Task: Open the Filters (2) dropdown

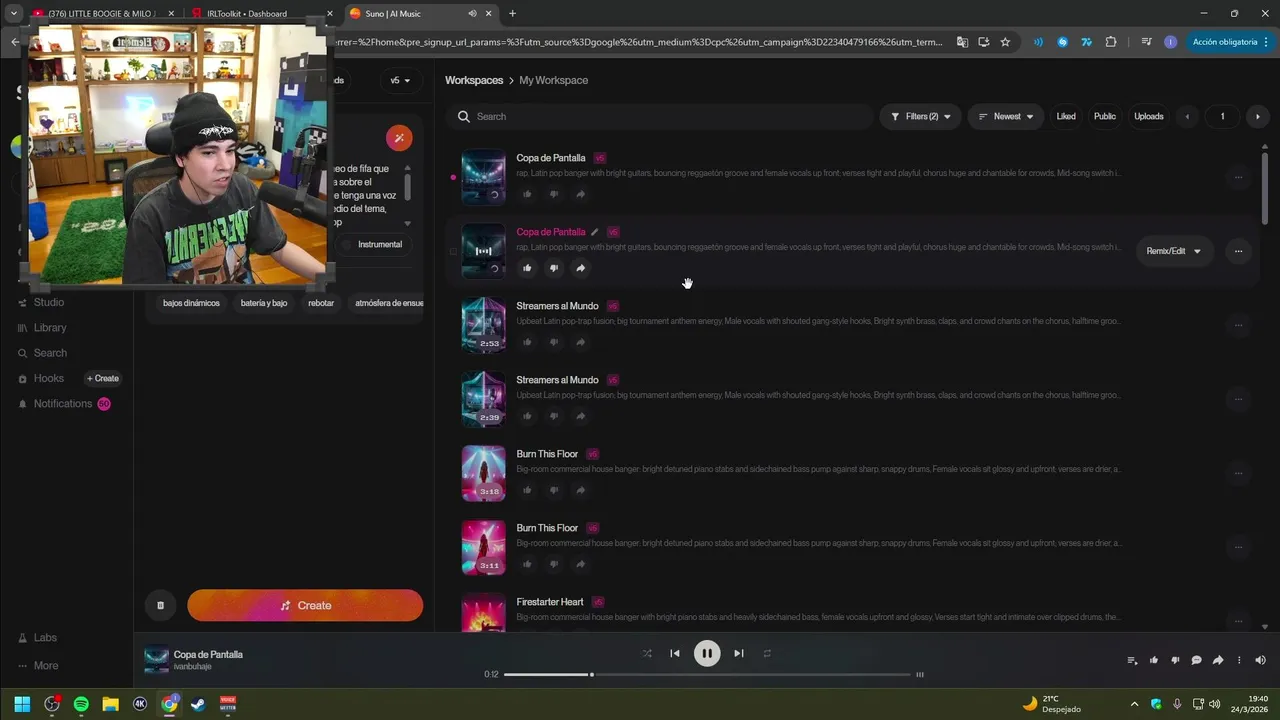Action: tap(921, 116)
